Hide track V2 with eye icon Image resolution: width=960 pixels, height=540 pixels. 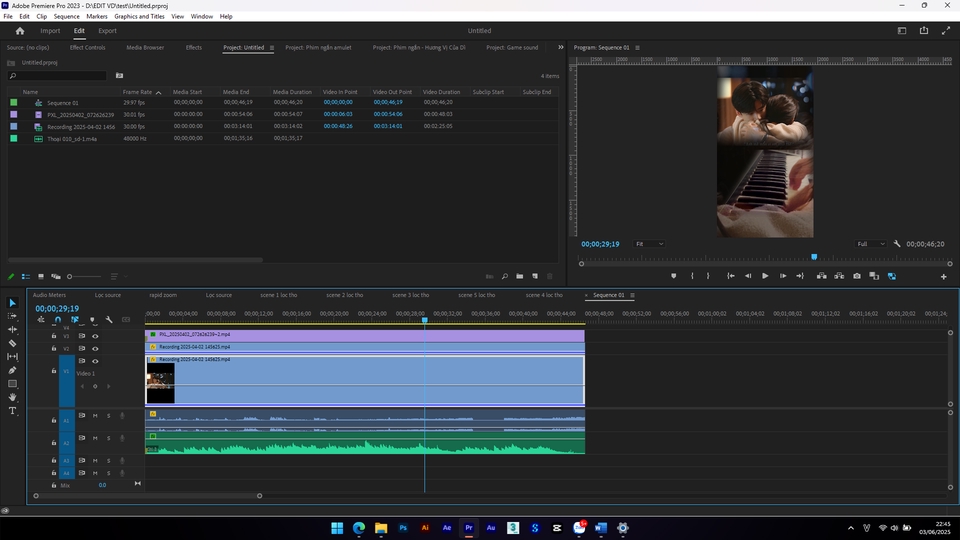point(95,348)
